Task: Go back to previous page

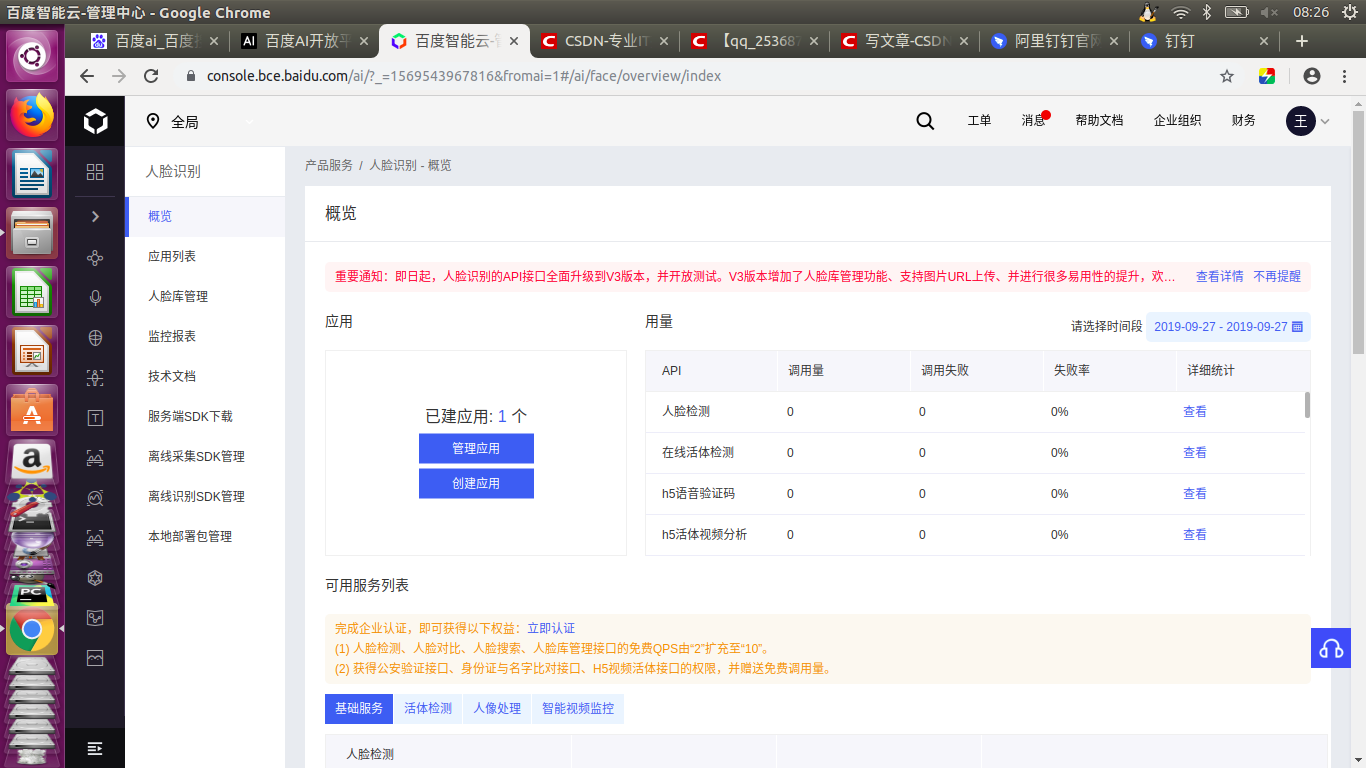Action: click(87, 76)
